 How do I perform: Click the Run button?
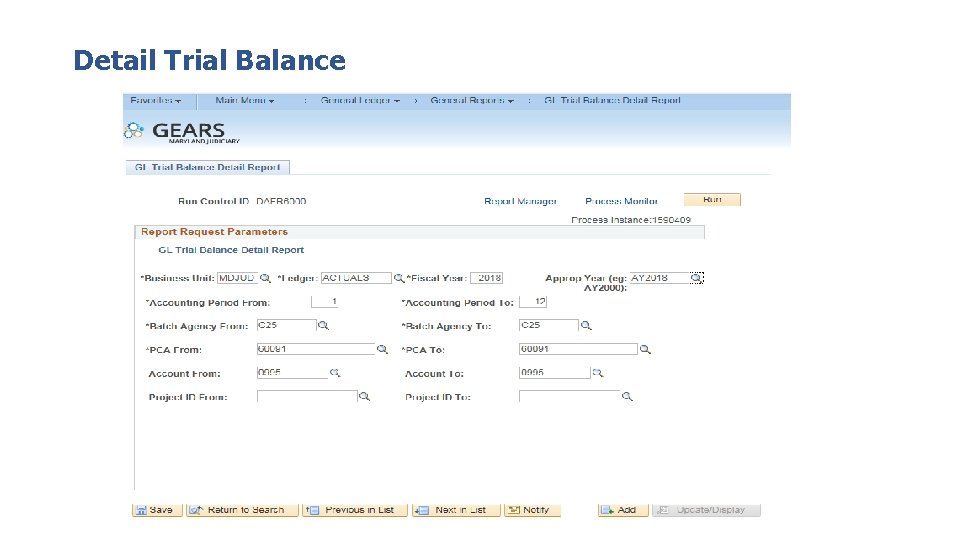pyautogui.click(x=713, y=200)
